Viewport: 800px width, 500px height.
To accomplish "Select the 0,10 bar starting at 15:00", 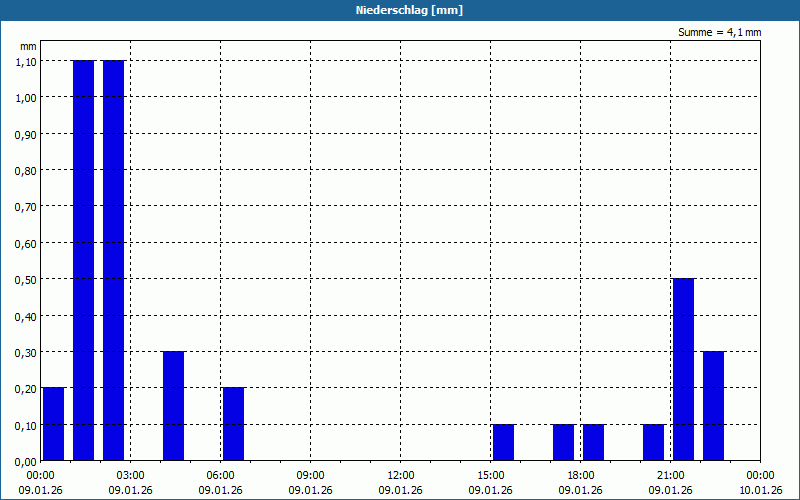I will (x=504, y=442).
